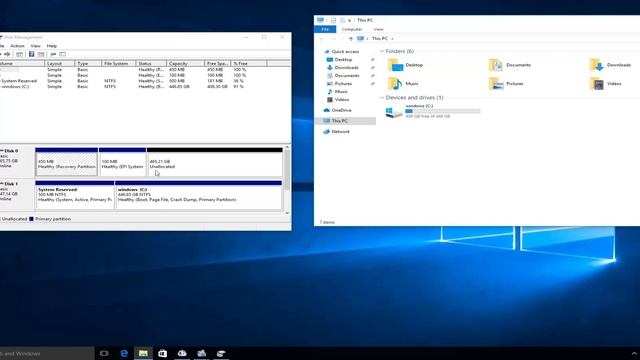Open the Downloads folder in Folders group
Screen dimensions: 640x360
[x=610, y=65]
